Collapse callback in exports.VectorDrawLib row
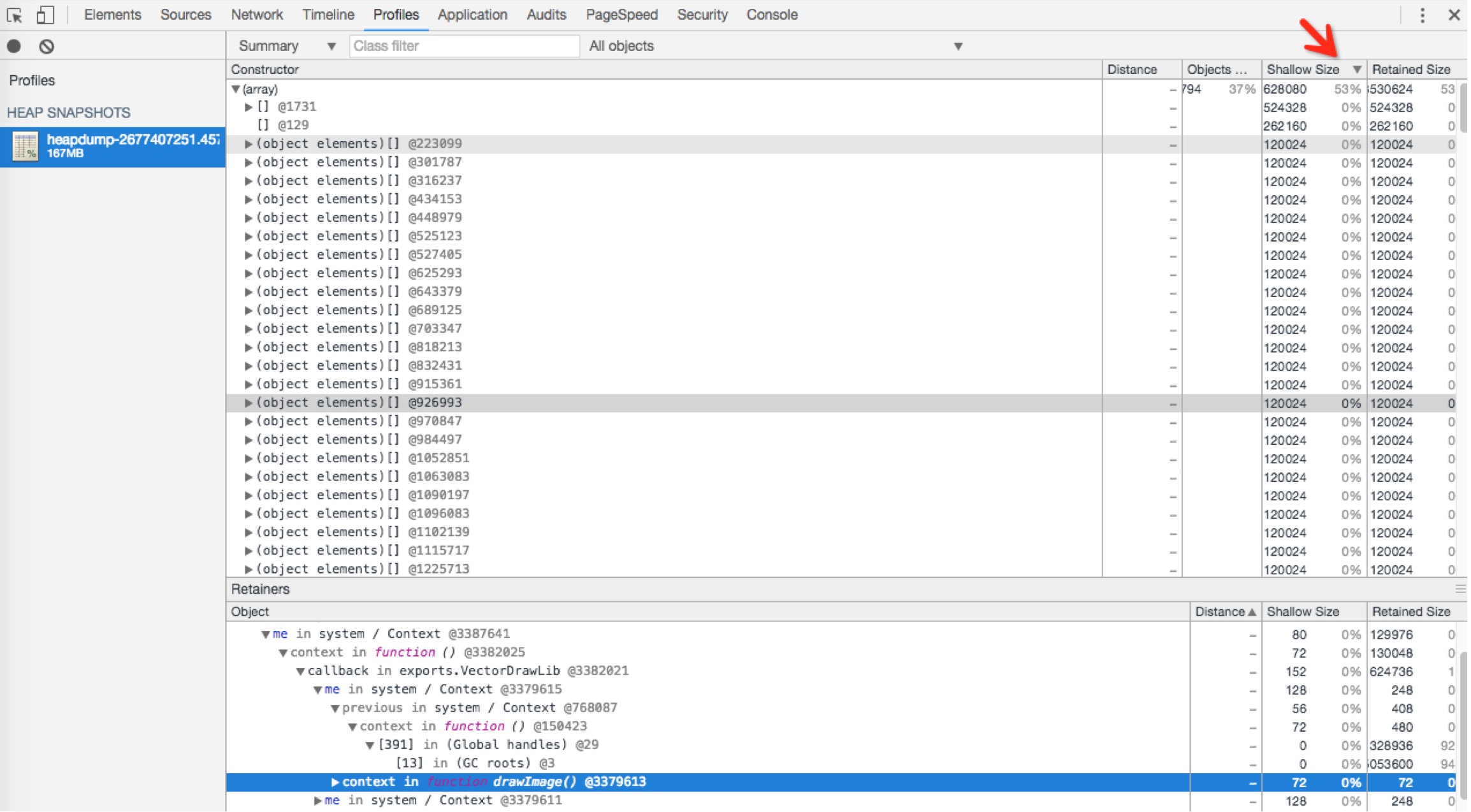Viewport: 1471px width, 812px height. coord(300,671)
